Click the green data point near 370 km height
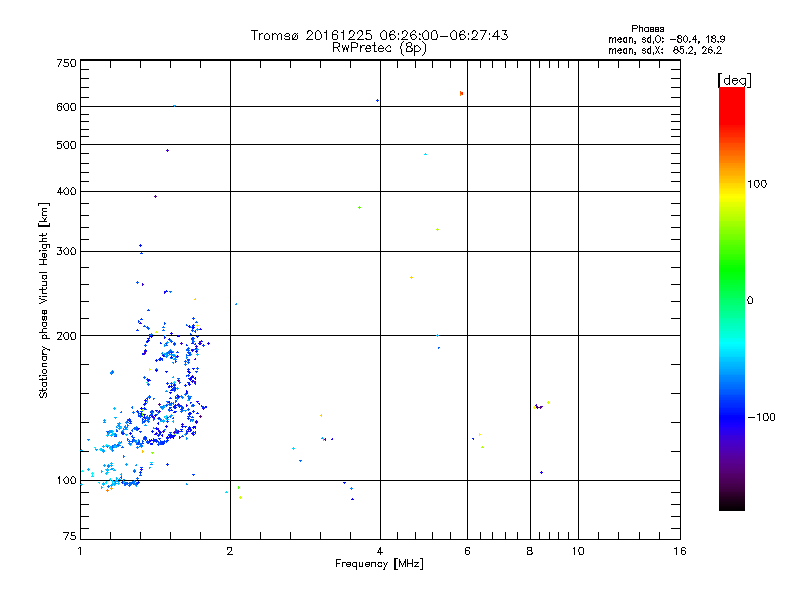Viewport: 800px width, 600px height. point(360,208)
